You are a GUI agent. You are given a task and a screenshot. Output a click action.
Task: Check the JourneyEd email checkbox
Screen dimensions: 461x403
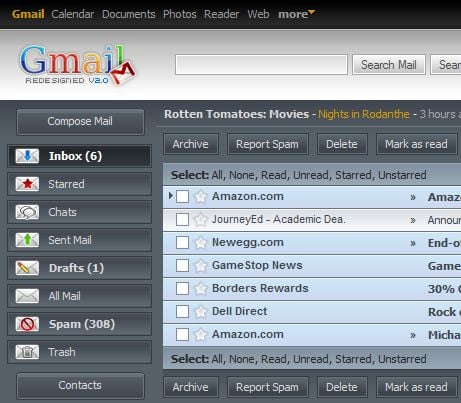click(182, 219)
